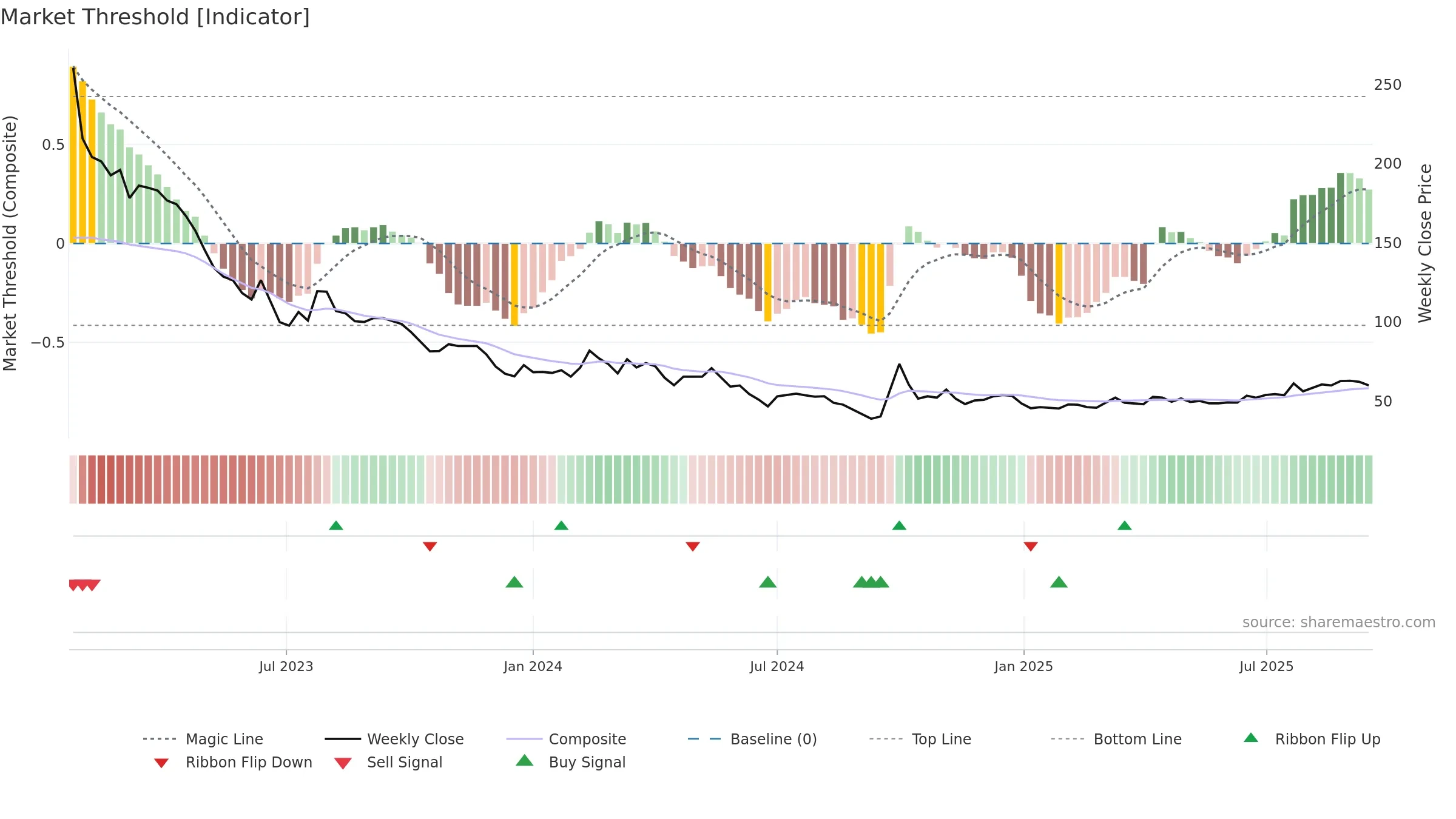Click the first yellow bar at chart start

click(x=73, y=155)
